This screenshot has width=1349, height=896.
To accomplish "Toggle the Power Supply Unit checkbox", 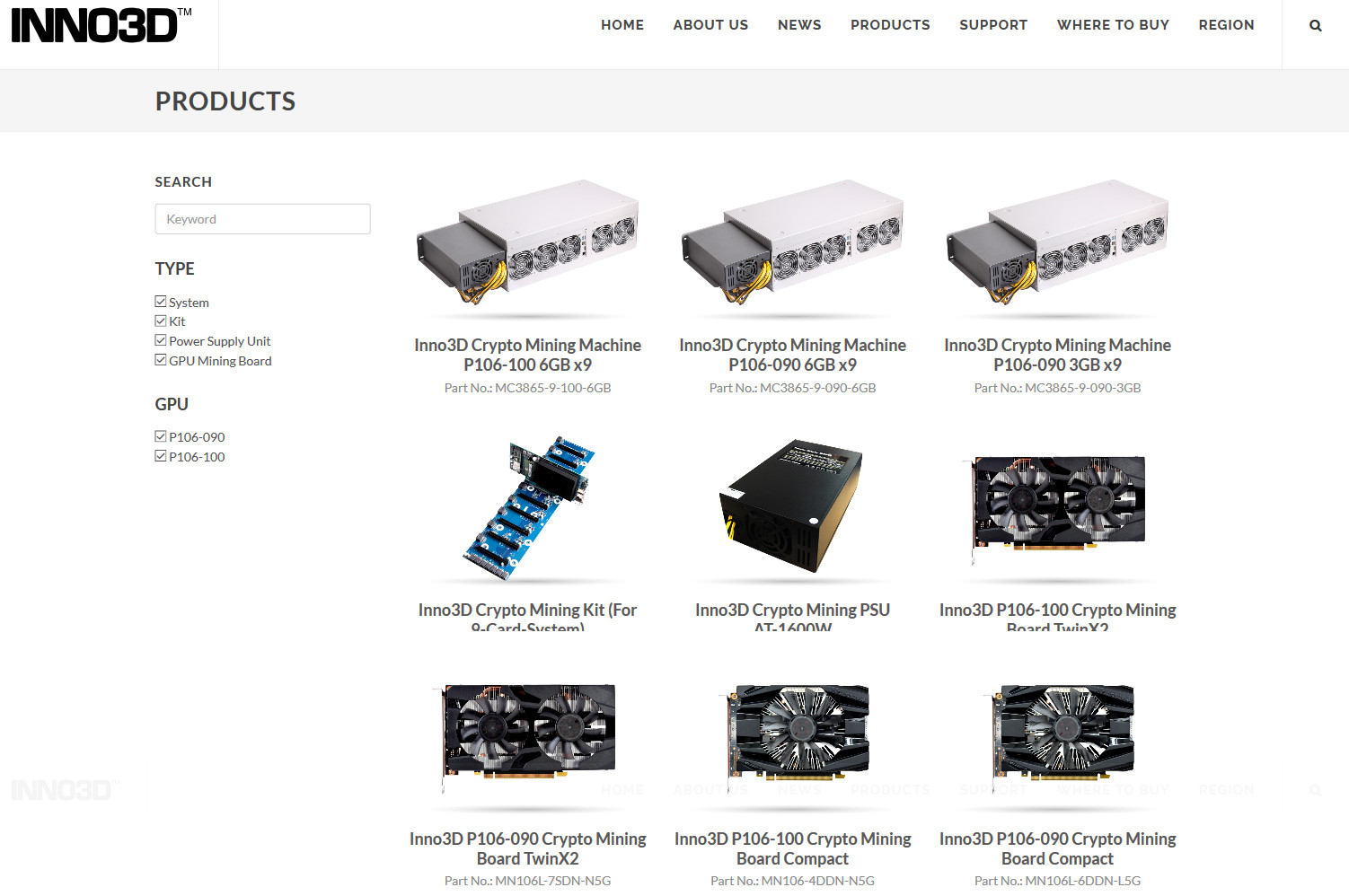I will coord(161,340).
